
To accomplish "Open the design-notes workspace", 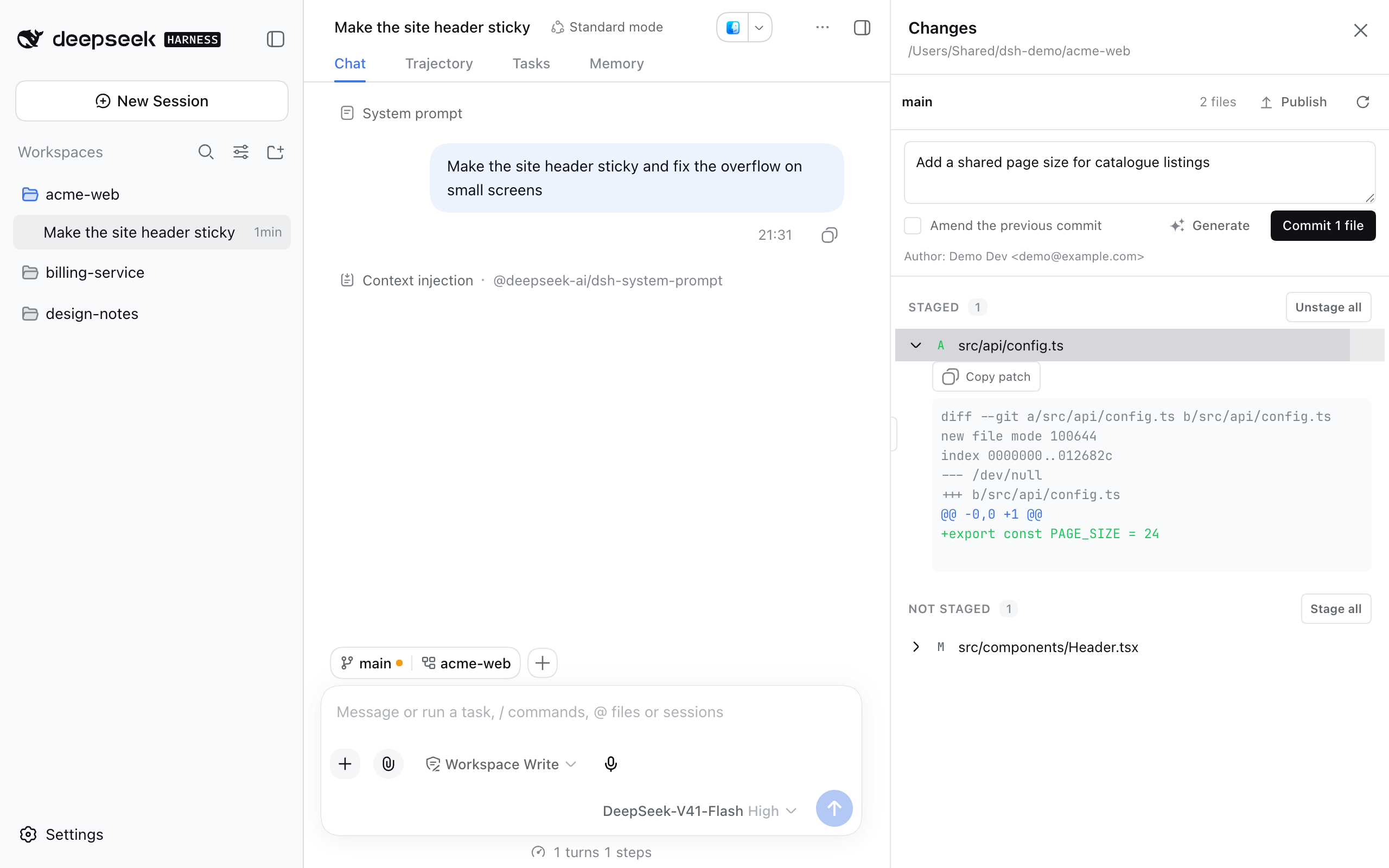I will 151,314.
